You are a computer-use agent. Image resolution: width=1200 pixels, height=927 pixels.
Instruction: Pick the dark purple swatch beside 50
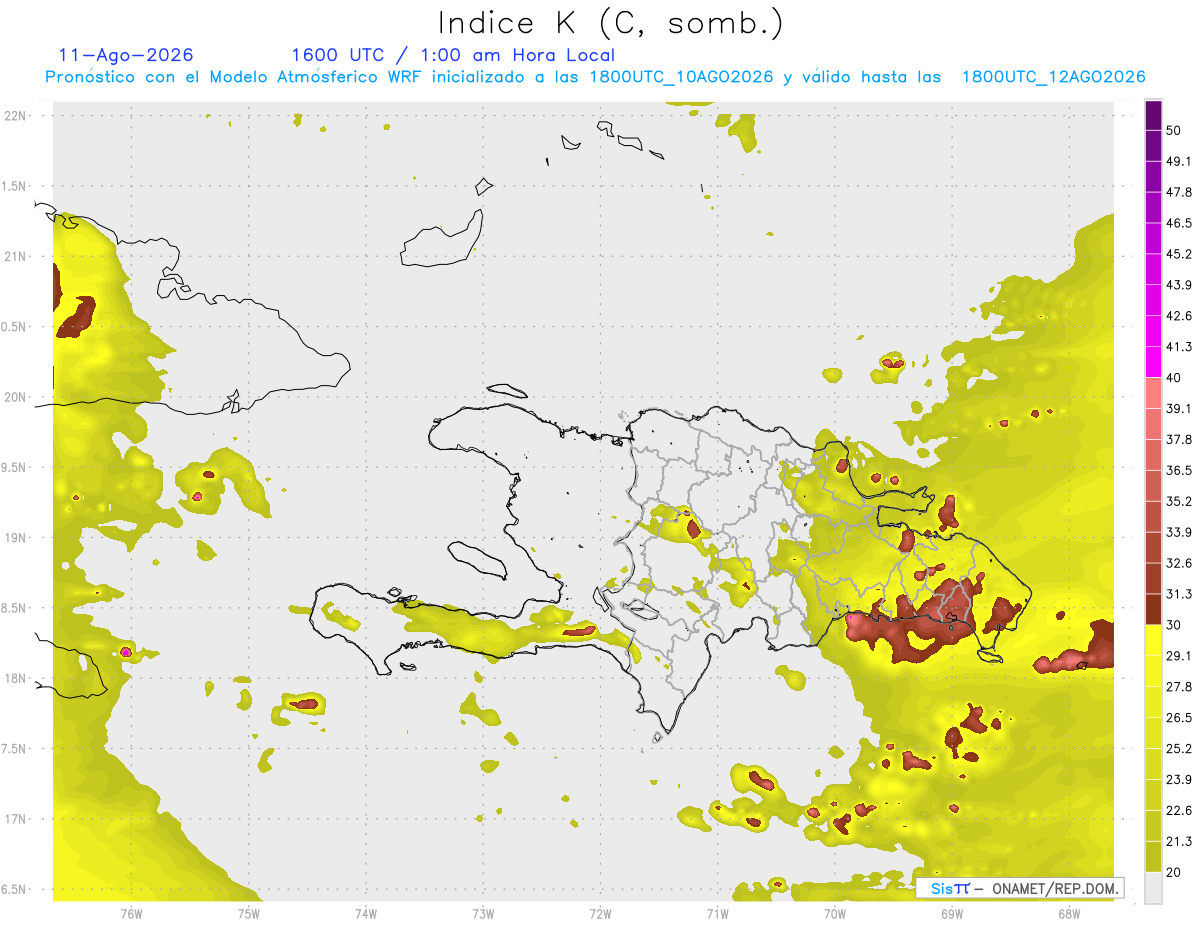coord(1153,117)
